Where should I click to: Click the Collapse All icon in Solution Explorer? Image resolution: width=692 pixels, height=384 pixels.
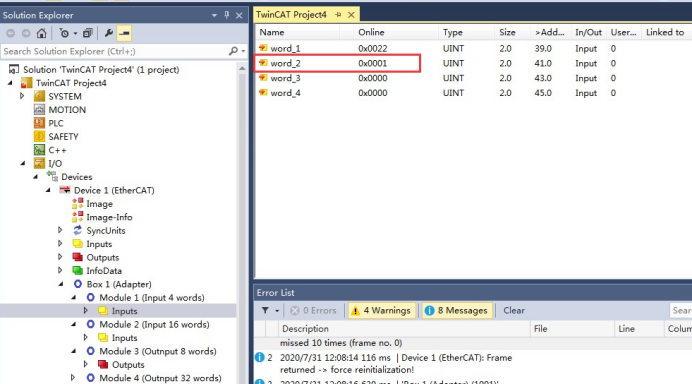click(88, 33)
